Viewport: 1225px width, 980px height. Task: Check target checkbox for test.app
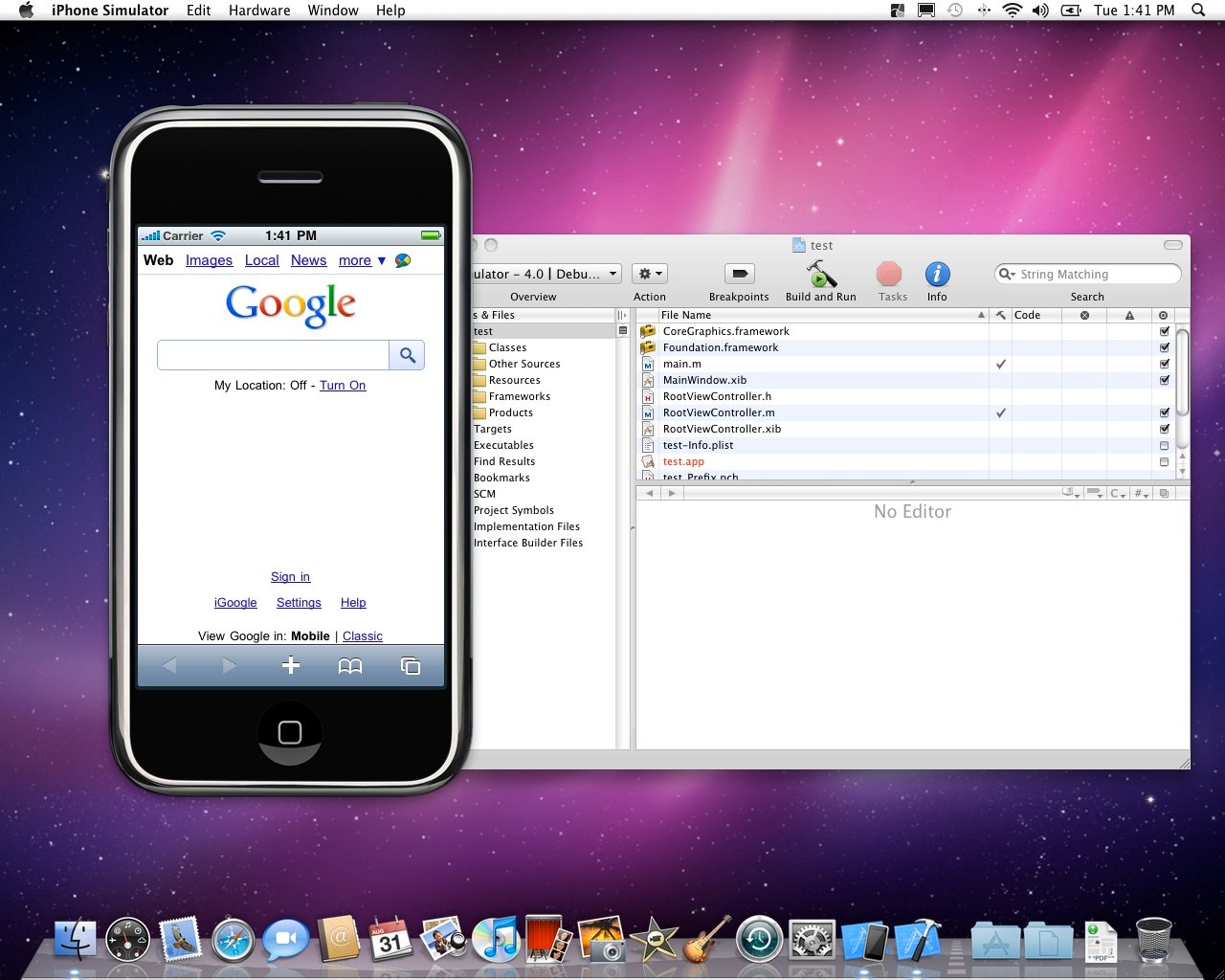[x=1164, y=461]
